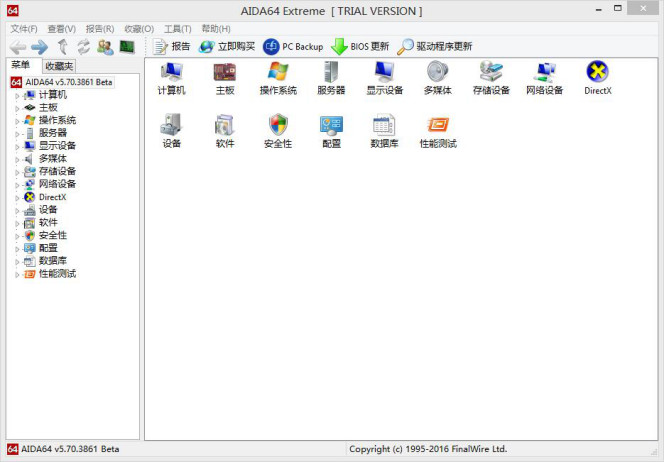Expand the 多媒体 tree node arrow

pyautogui.click(x=17, y=160)
